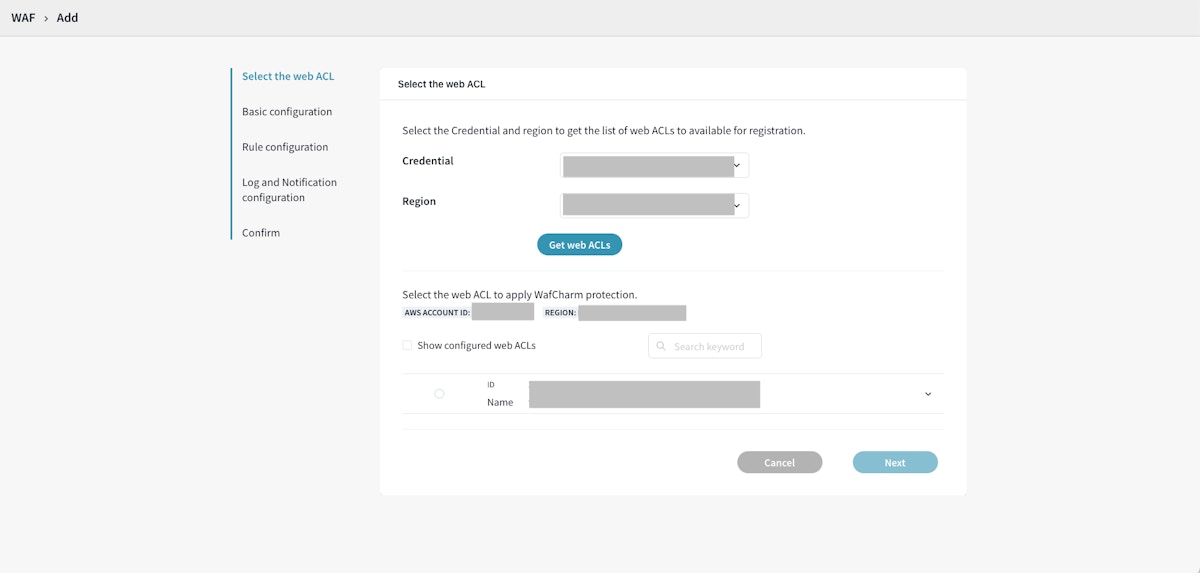Click the breadcrumb chevron separator after WAF

(46, 18)
